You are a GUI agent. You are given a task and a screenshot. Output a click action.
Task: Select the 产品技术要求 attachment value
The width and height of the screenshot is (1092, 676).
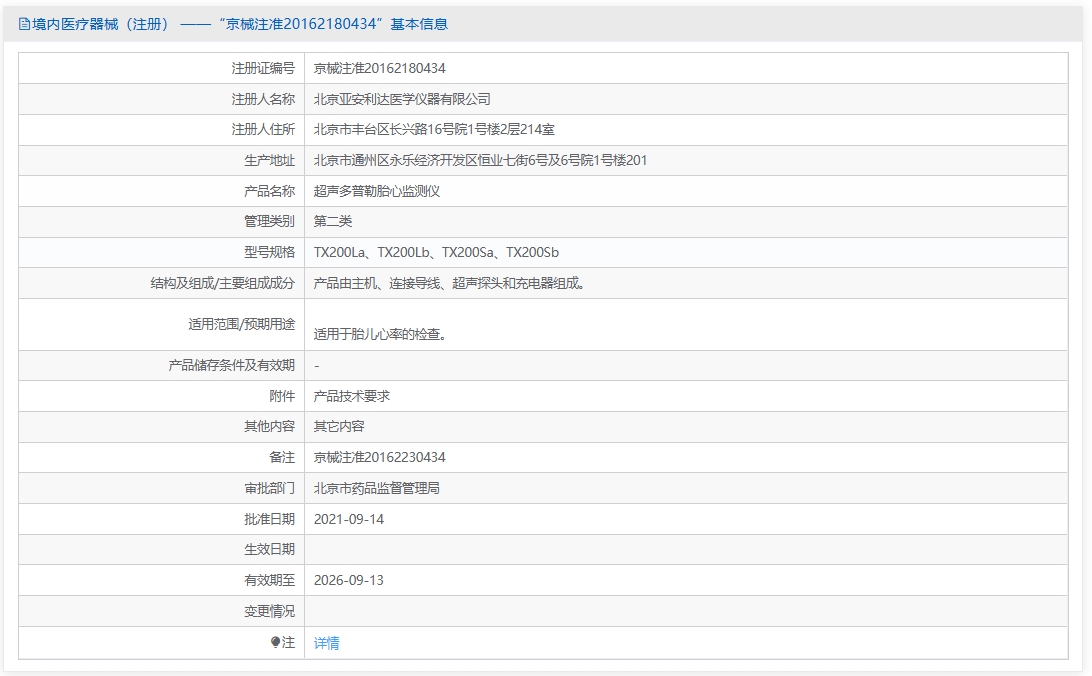coord(352,396)
